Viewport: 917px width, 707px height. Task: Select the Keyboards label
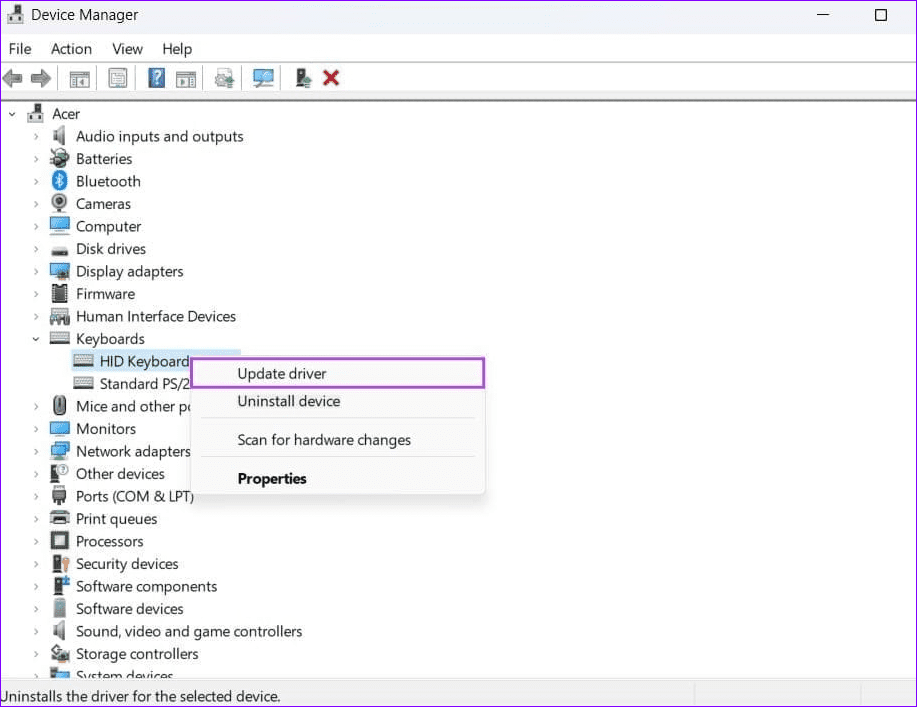pyautogui.click(x=110, y=339)
